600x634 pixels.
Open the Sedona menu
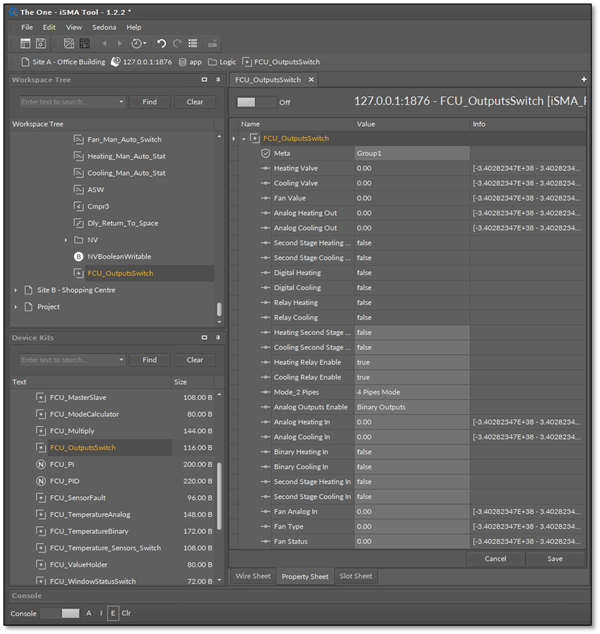point(102,27)
